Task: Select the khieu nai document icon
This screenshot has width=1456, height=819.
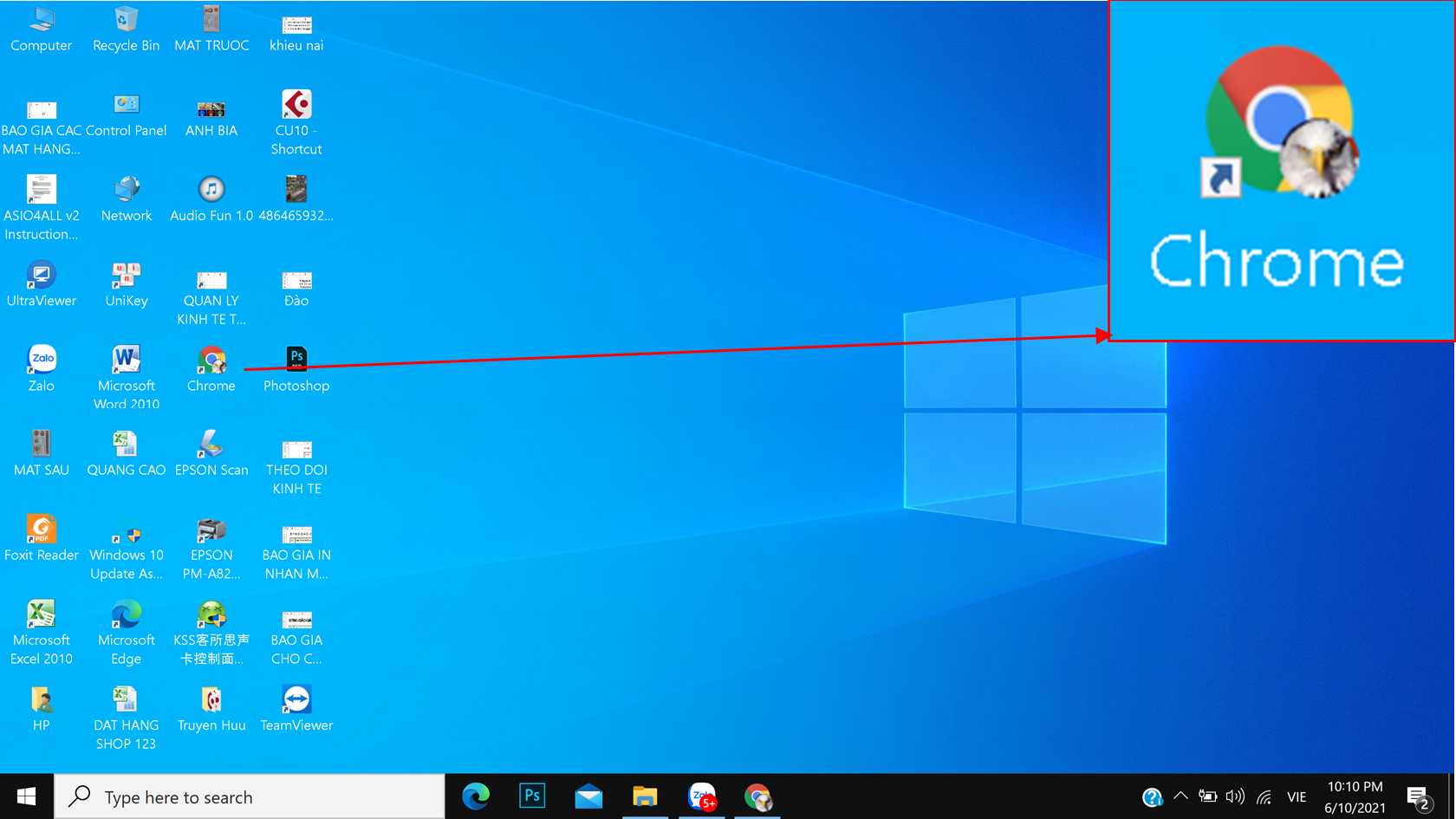Action: pos(296,35)
